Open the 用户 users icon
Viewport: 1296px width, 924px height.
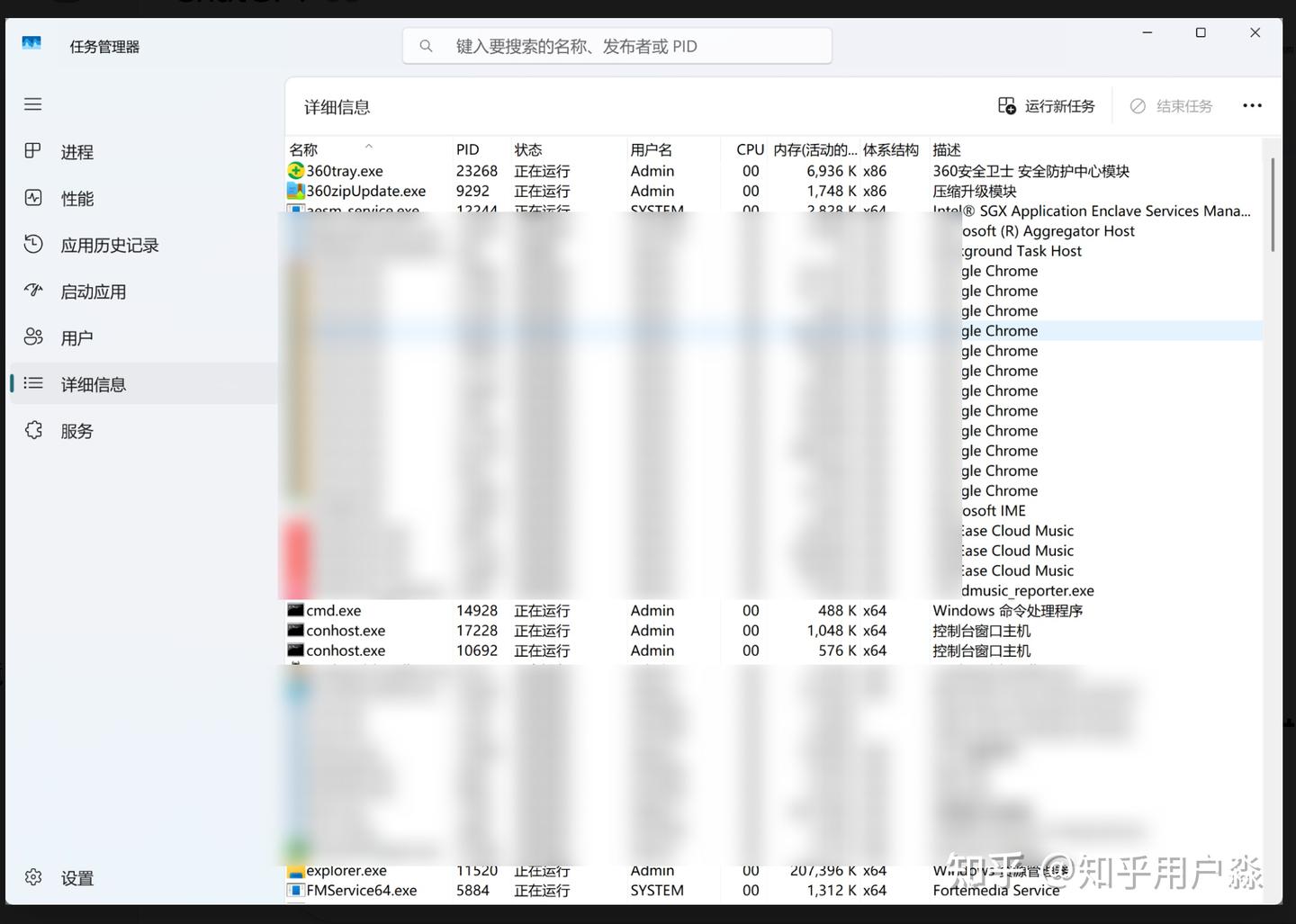33,337
